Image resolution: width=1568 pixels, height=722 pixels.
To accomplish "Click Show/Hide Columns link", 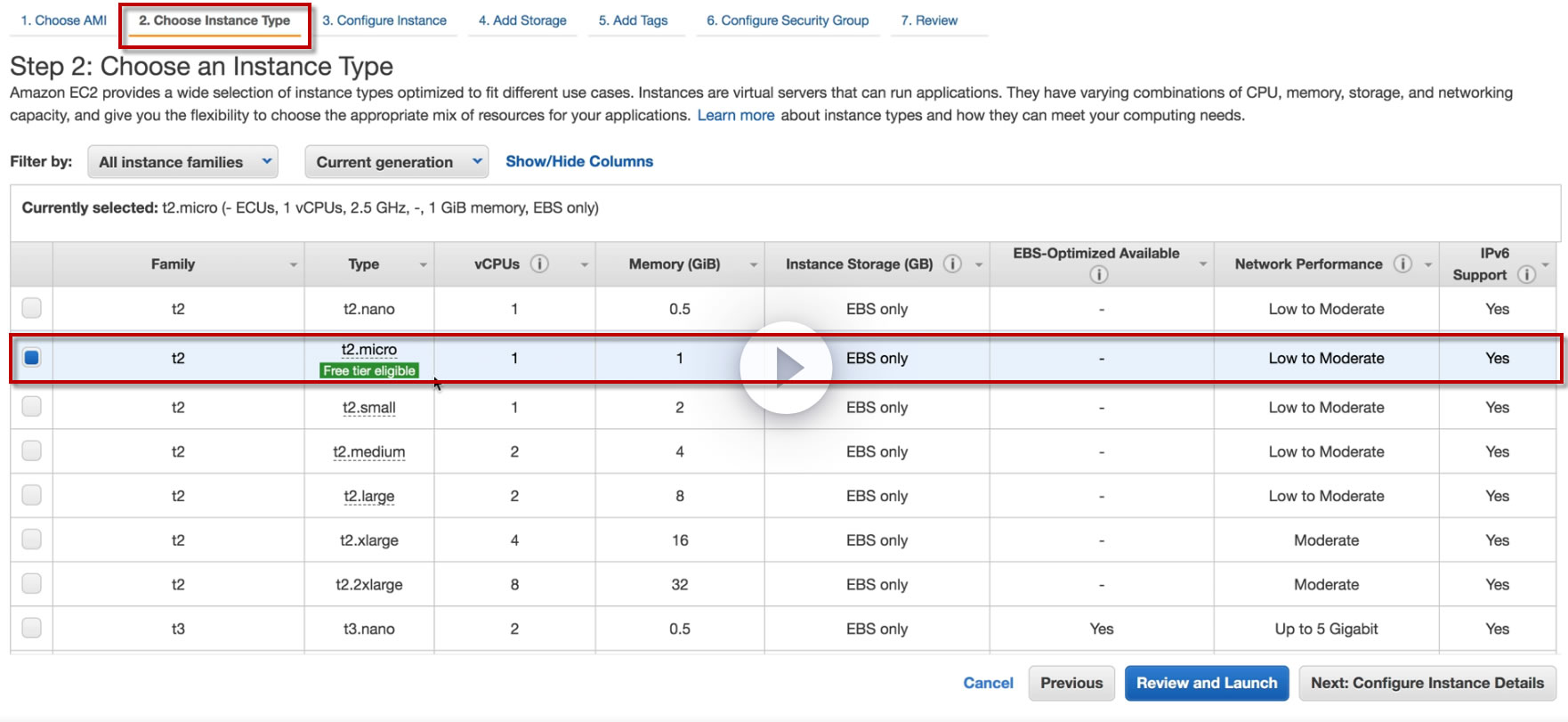I will point(579,161).
